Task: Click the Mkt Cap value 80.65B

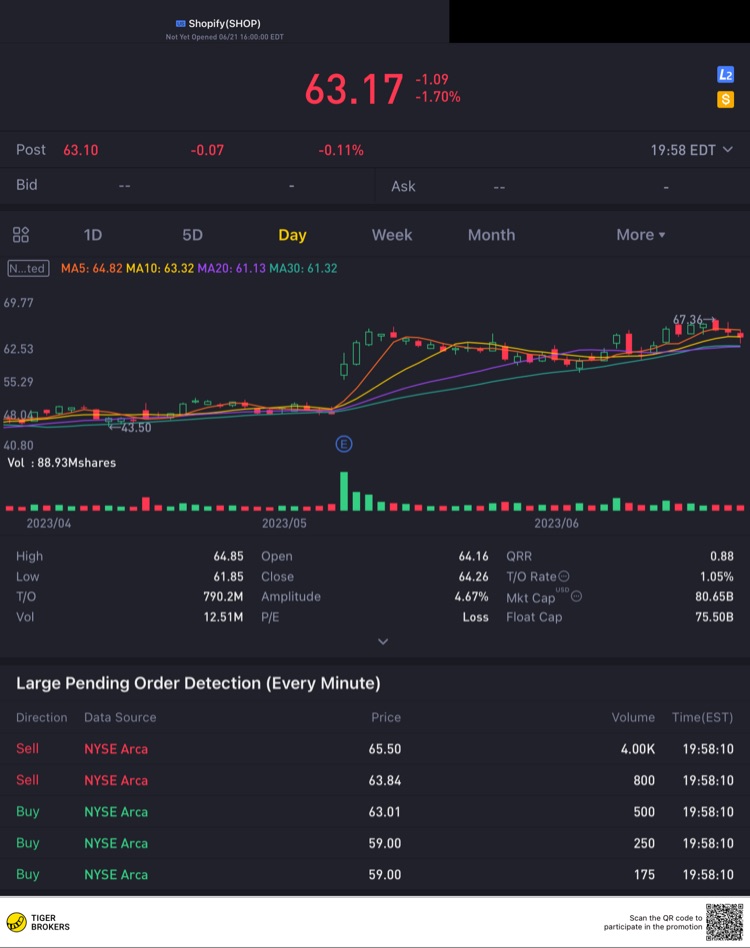Action: tap(714, 597)
